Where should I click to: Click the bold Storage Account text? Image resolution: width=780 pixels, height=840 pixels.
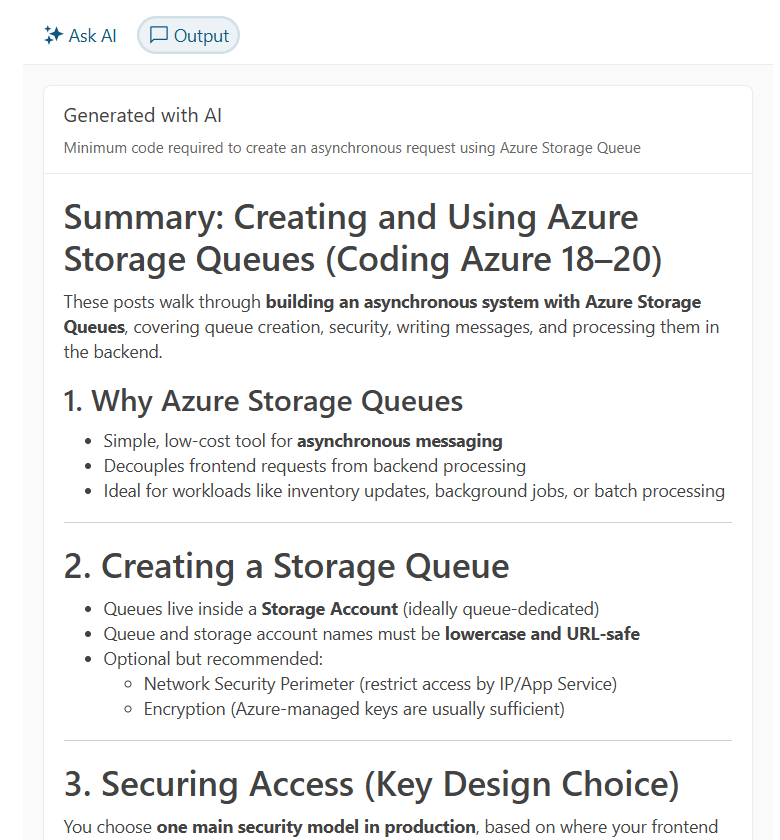(x=329, y=609)
